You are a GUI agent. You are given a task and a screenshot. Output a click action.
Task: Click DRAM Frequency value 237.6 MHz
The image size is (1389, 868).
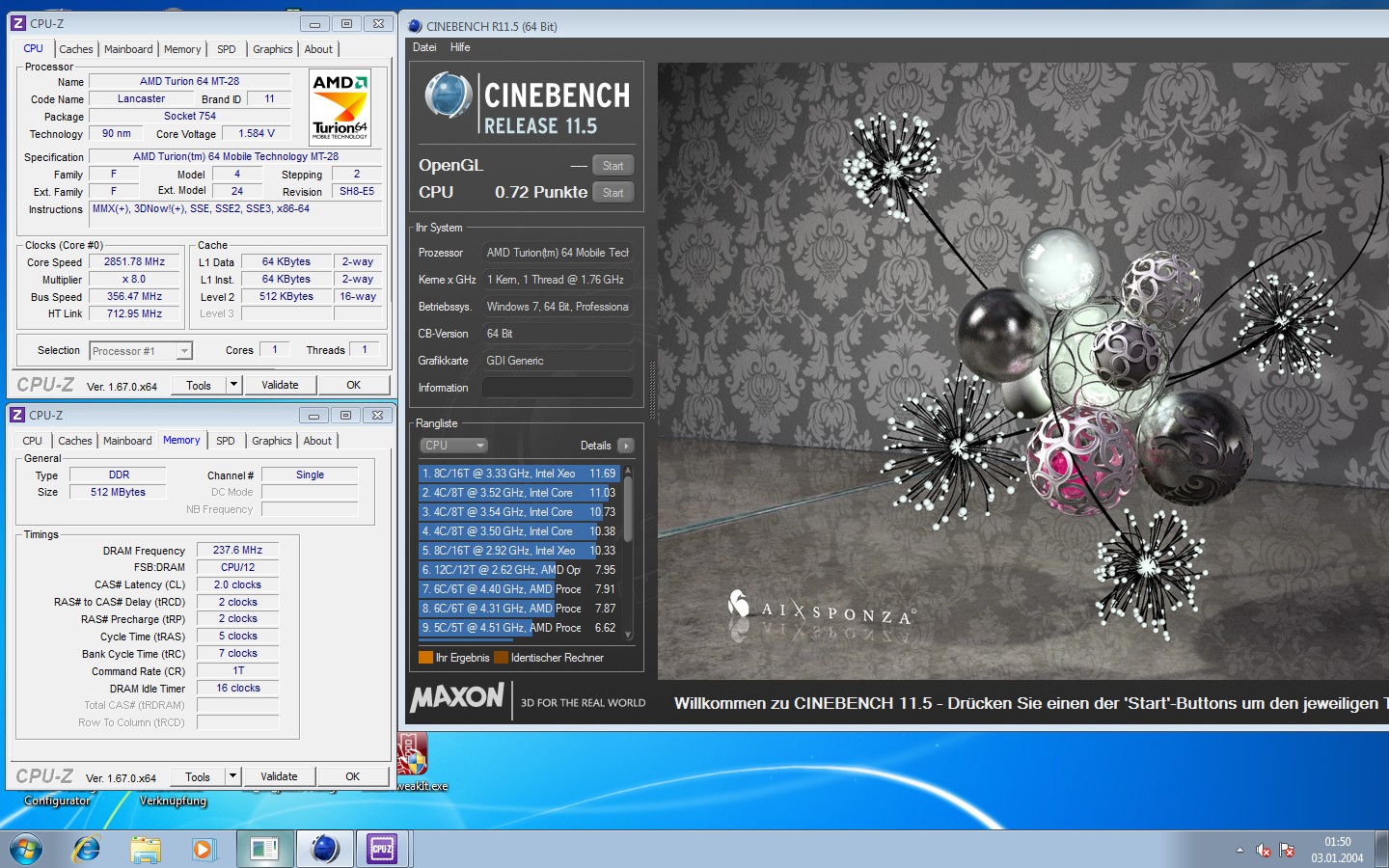coord(238,550)
